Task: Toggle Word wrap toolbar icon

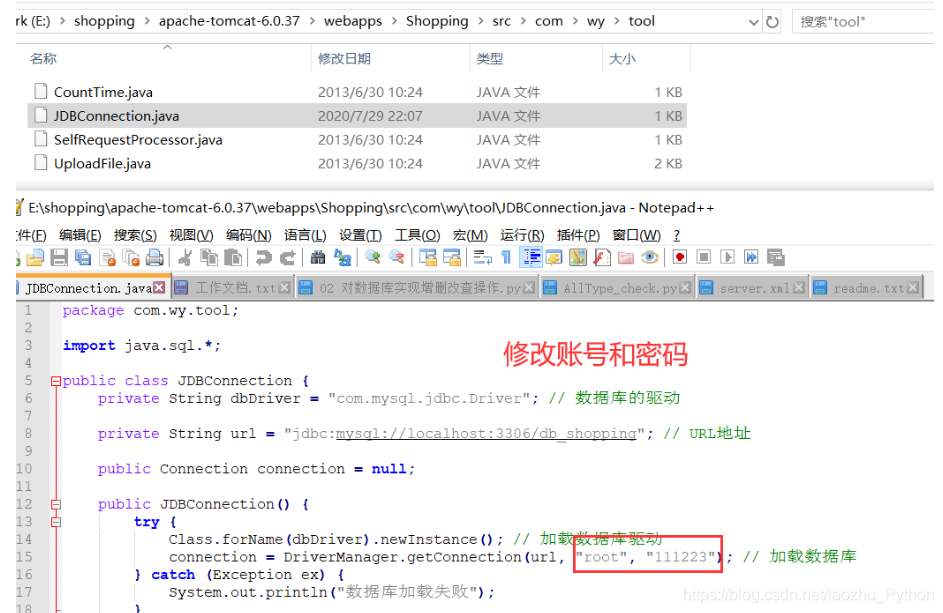Action: click(482, 257)
